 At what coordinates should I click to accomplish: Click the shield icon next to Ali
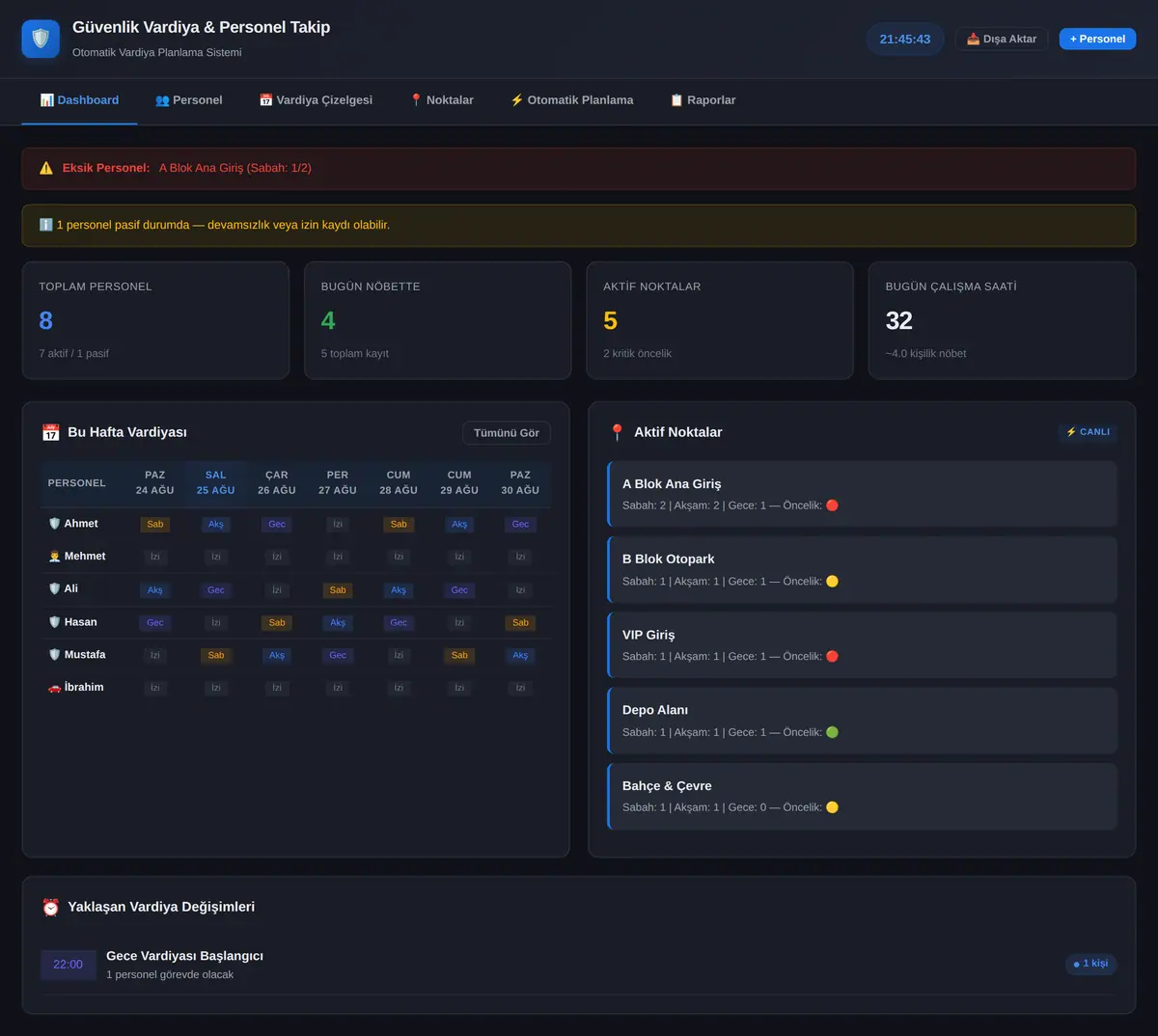54,588
